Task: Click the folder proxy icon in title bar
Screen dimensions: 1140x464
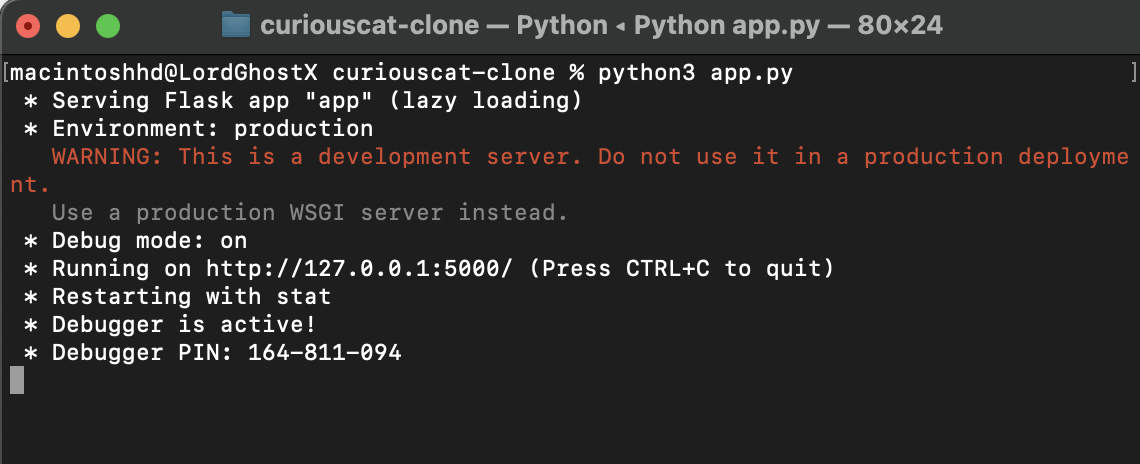Action: point(235,25)
